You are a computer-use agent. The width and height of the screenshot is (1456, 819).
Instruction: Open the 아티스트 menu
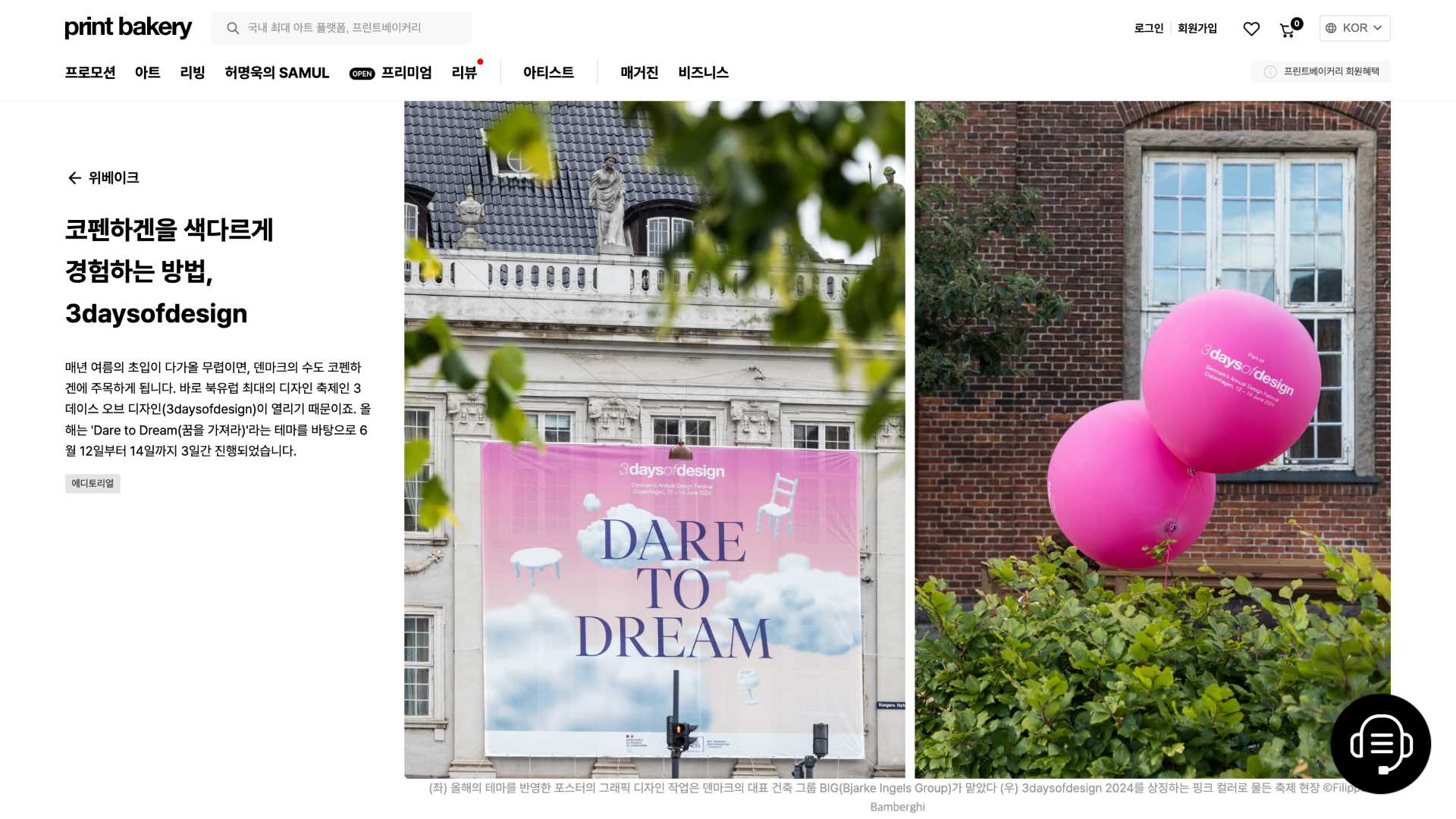pyautogui.click(x=548, y=73)
